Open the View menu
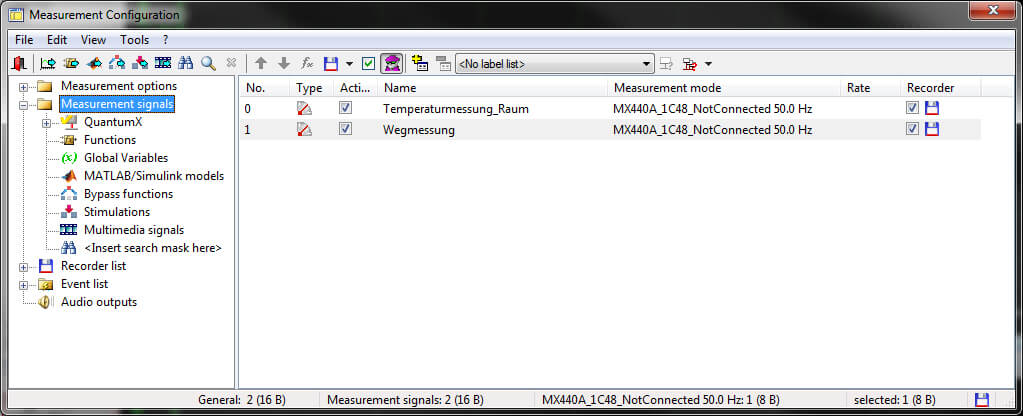Image resolution: width=1023 pixels, height=416 pixels. (93, 40)
